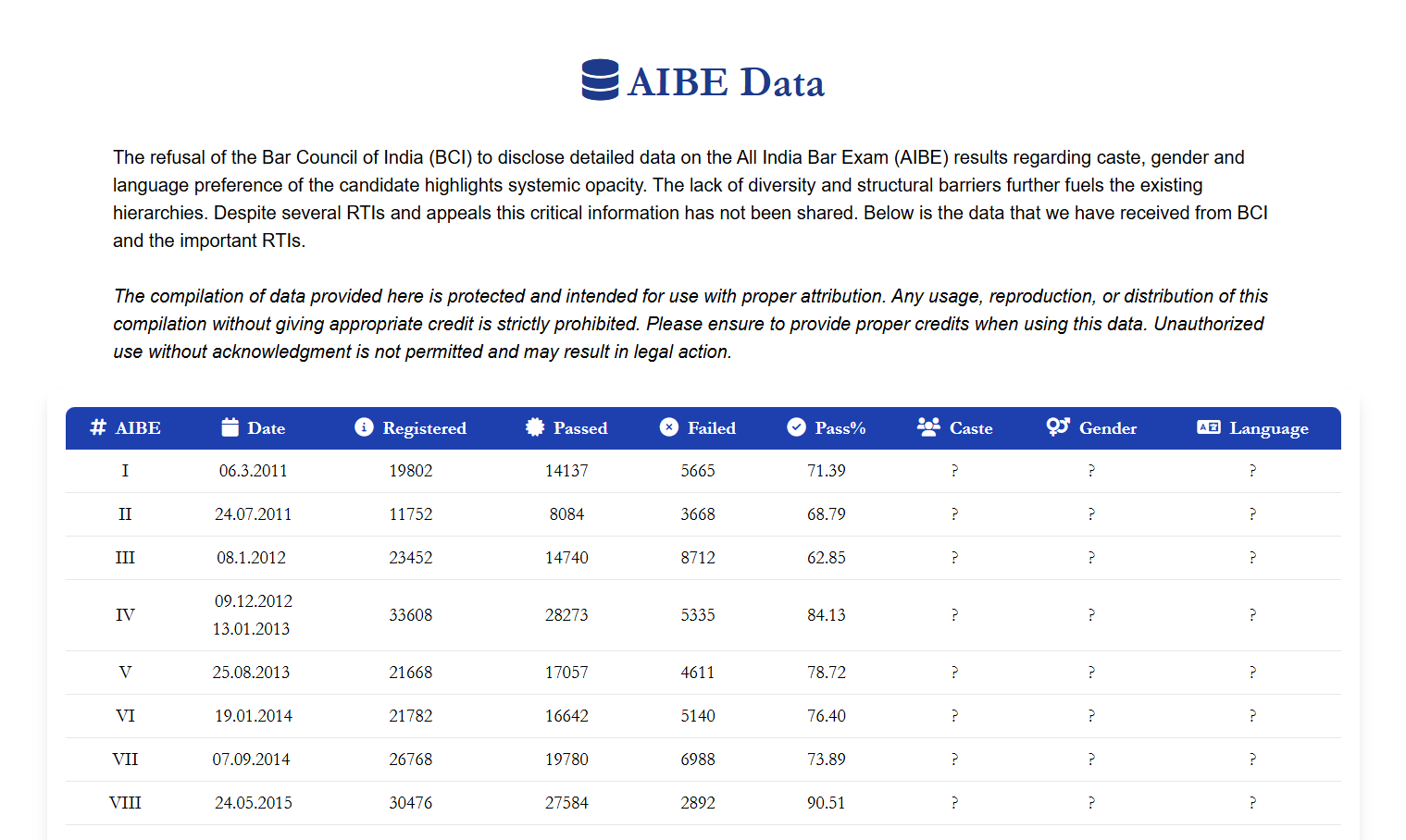Select the AIBE VII row label
The height and width of the screenshot is (840, 1406).
pos(125,760)
